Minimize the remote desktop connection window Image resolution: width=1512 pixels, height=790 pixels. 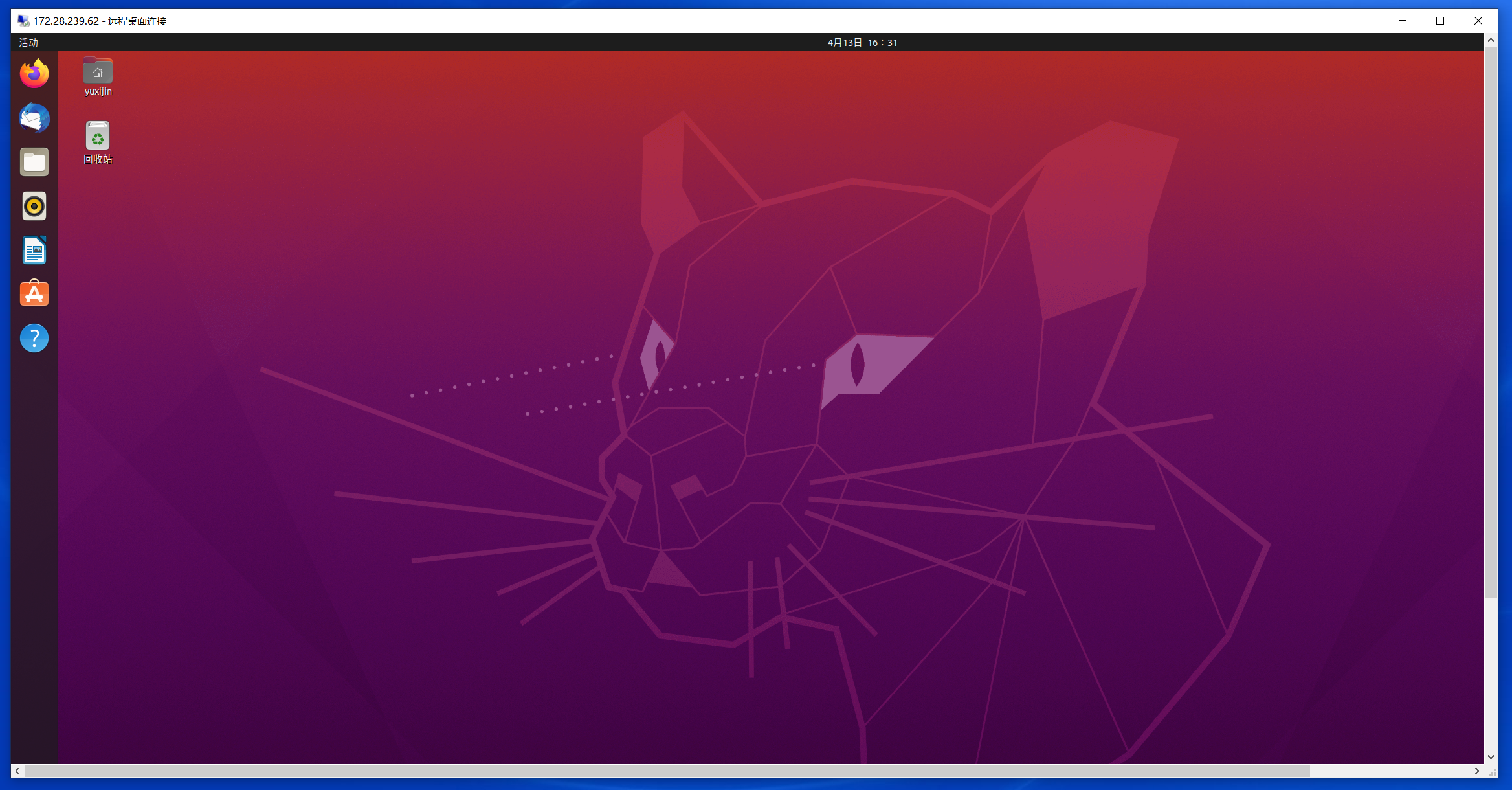pos(1403,21)
